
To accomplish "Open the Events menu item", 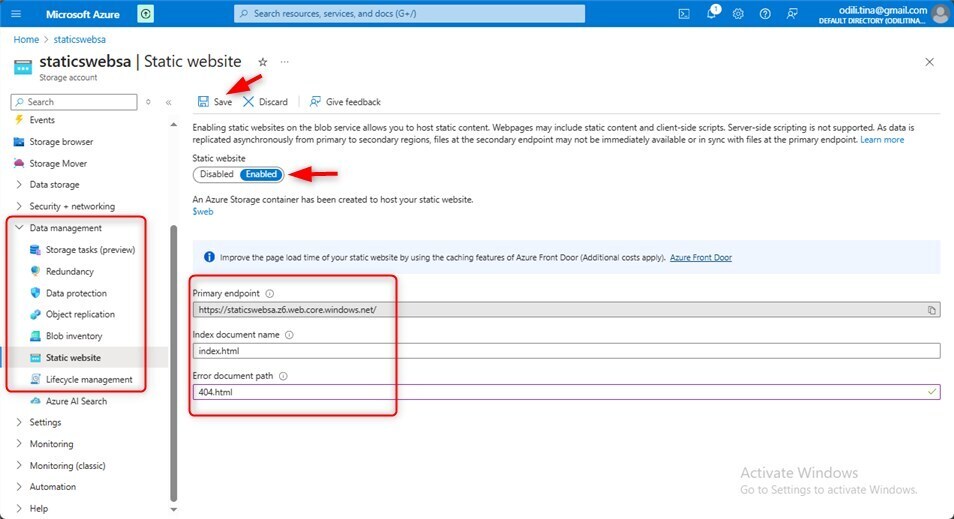I will point(42,120).
